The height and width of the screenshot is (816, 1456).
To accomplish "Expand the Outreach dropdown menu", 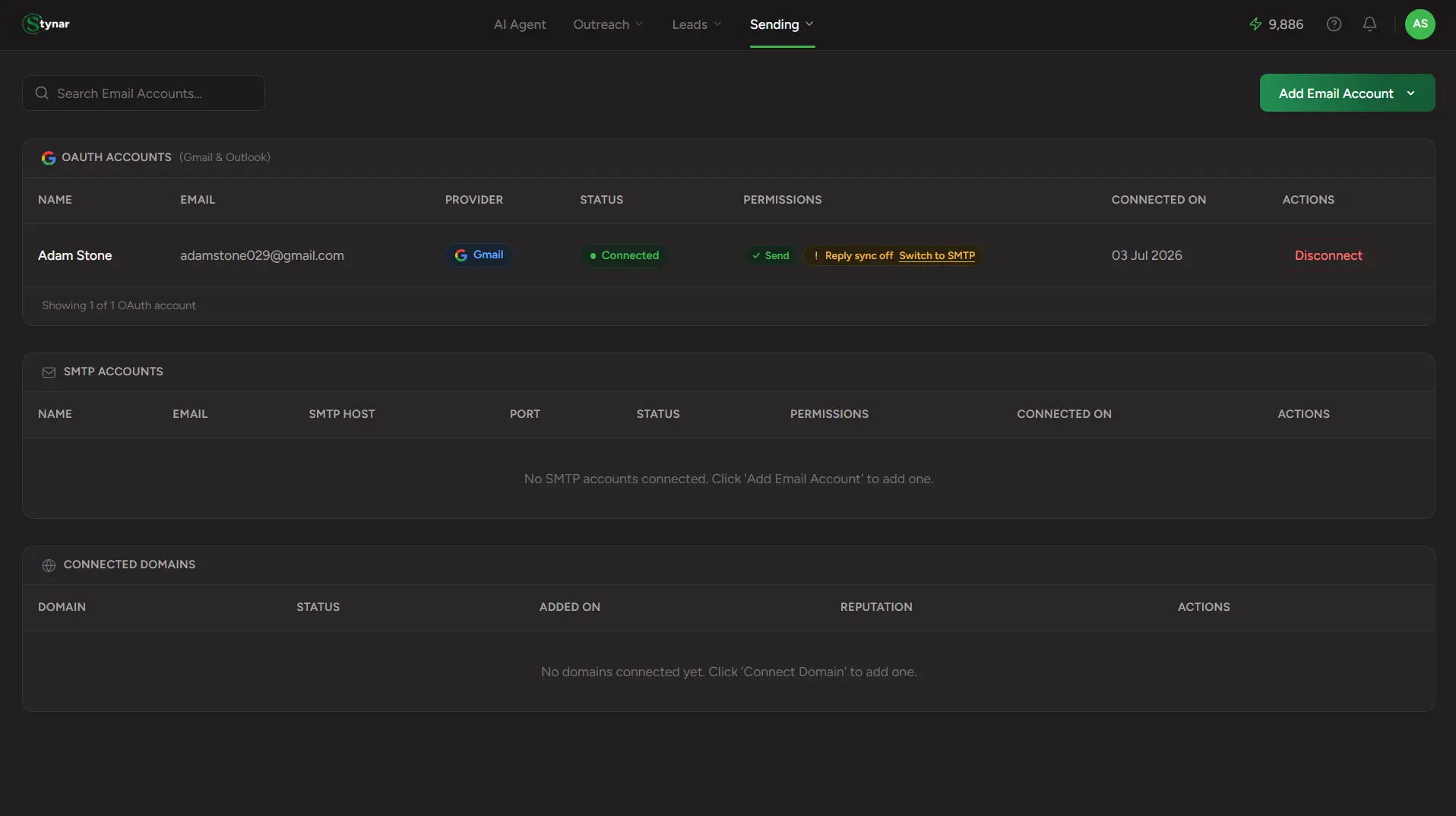I will [608, 24].
